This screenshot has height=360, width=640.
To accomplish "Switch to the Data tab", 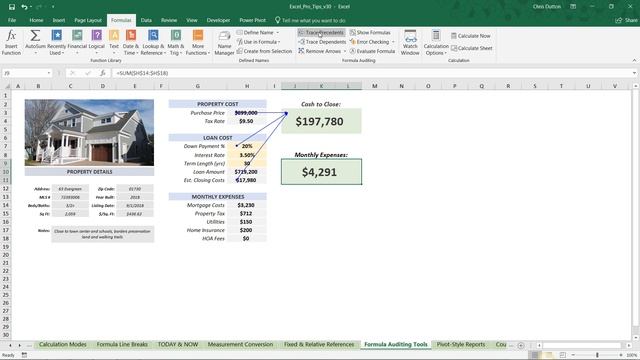I will coord(146,20).
